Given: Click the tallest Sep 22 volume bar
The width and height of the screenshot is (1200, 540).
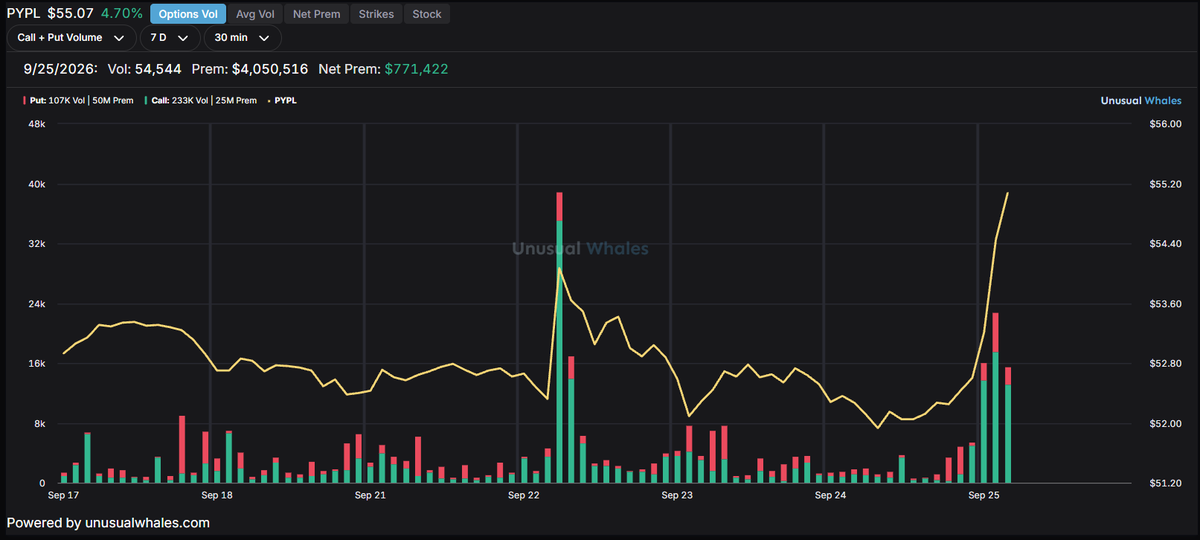Looking at the screenshot, I should pos(560,338).
